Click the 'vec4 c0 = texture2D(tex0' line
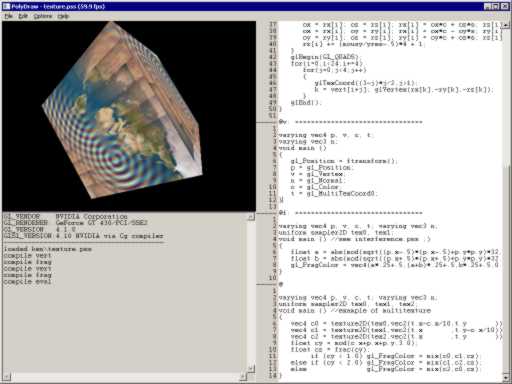Image resolution: width=512 pixels, height=384 pixels. pyautogui.click(x=396, y=323)
